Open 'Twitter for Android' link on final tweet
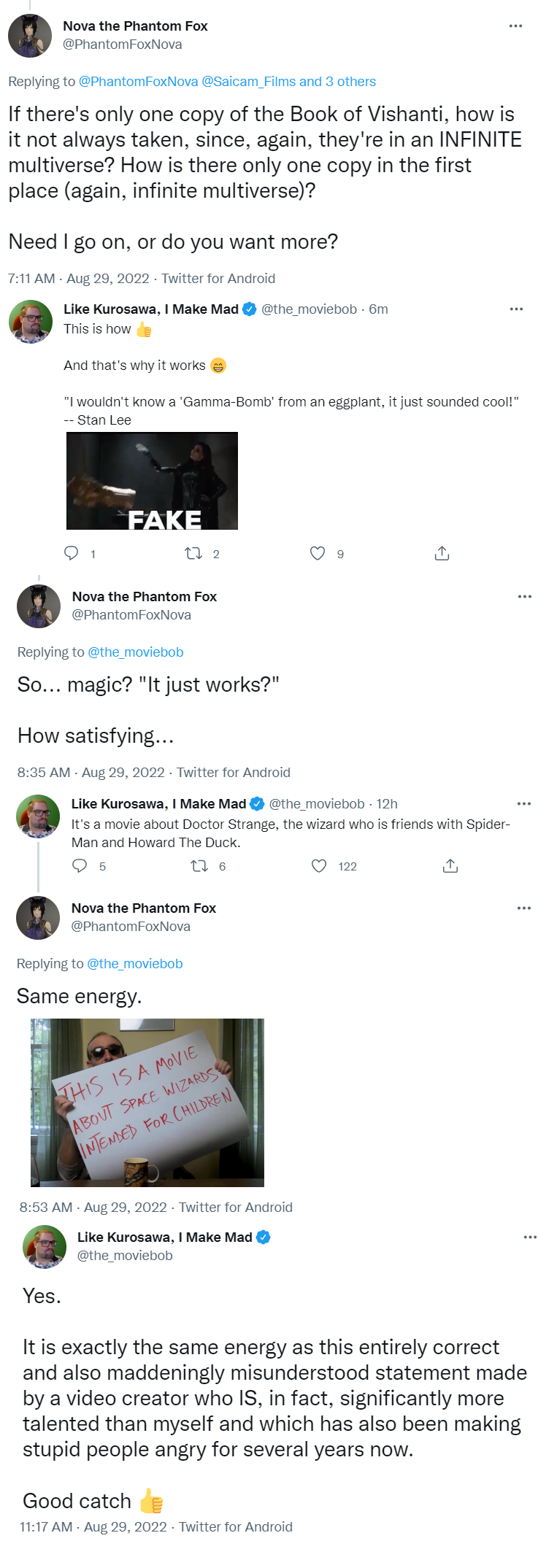The image size is (538, 1568). click(x=235, y=1527)
